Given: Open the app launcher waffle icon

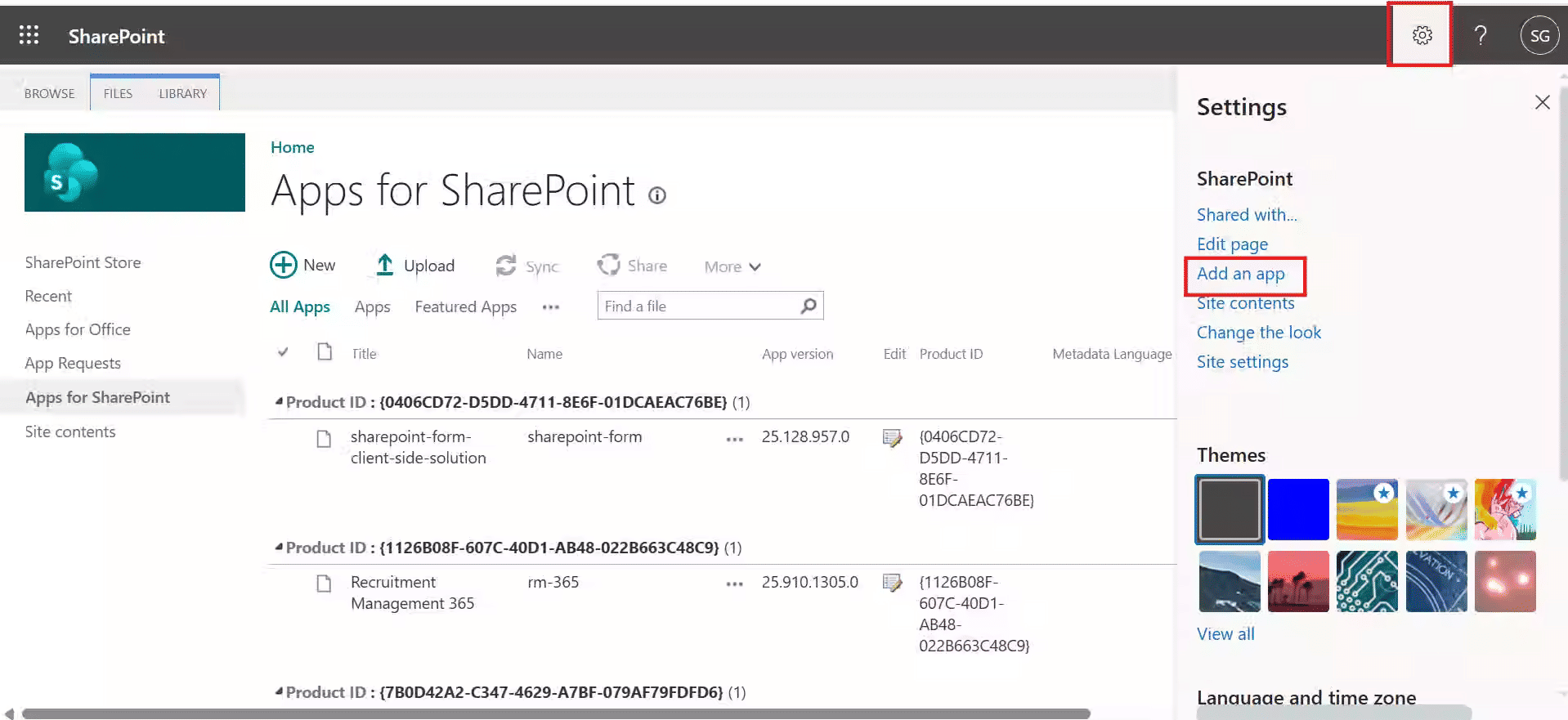Looking at the screenshot, I should point(29,35).
